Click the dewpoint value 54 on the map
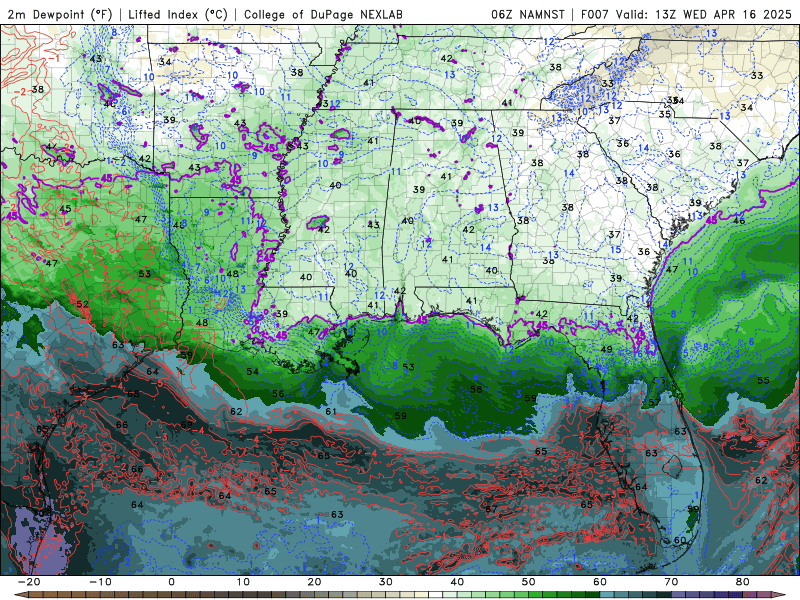Screen dimensions: 800x600 [253, 371]
